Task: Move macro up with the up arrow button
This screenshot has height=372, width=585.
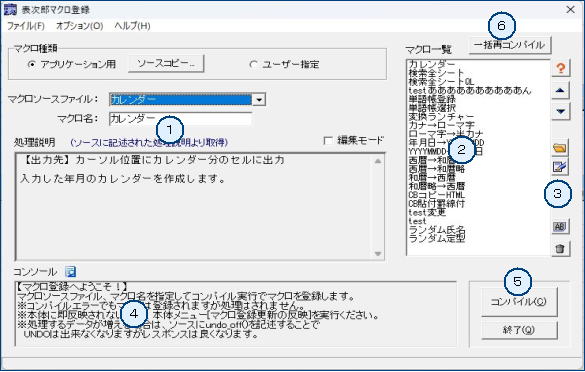Action: (x=560, y=90)
